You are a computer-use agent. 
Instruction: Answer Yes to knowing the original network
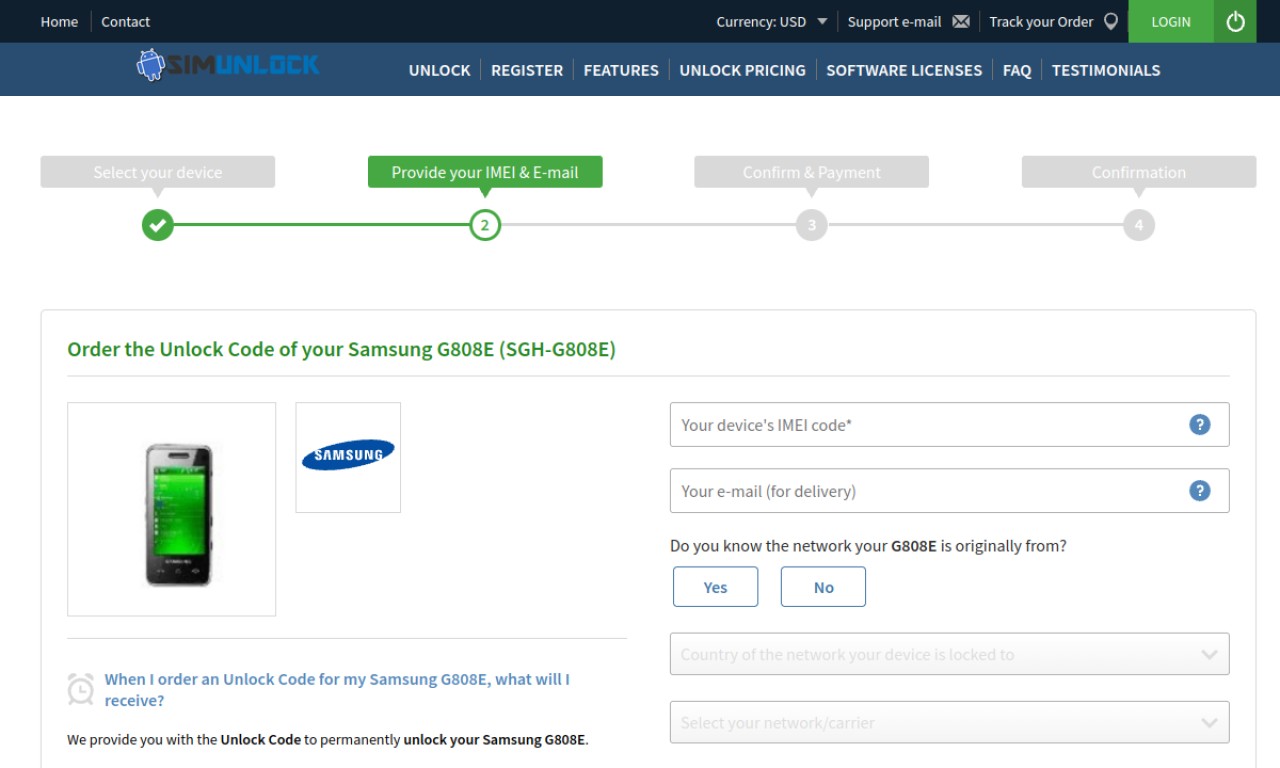(715, 587)
